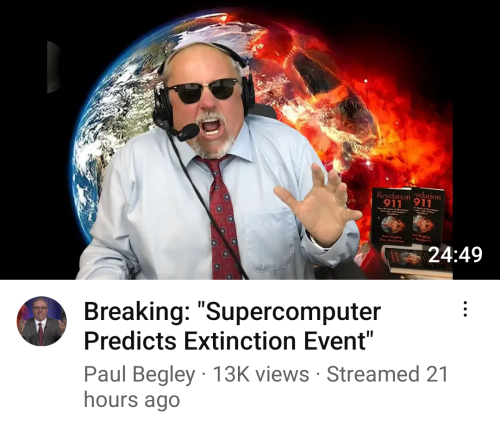The height and width of the screenshot is (431, 500).
Task: Open Paul Begley channel avatar
Action: tap(42, 321)
